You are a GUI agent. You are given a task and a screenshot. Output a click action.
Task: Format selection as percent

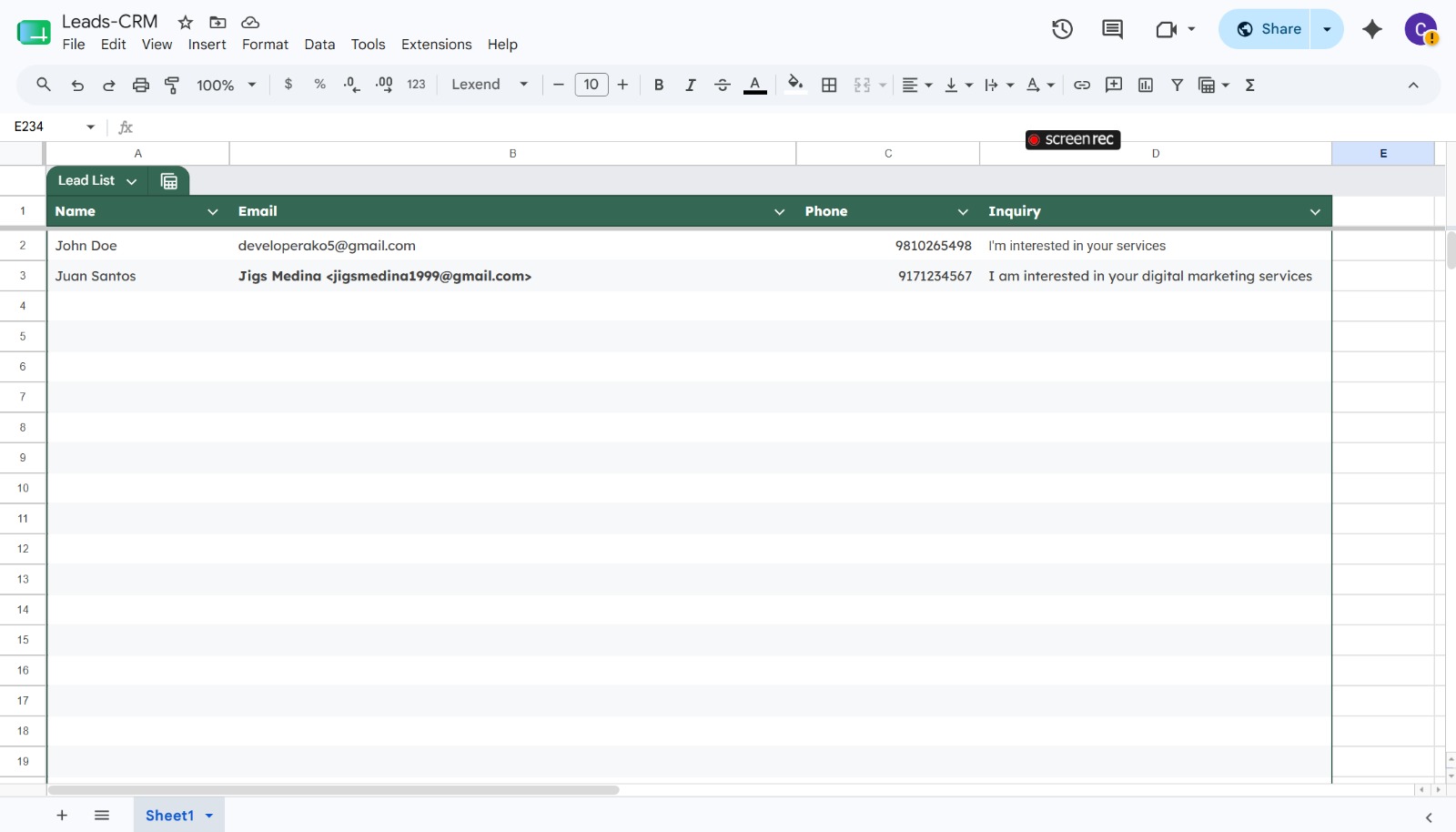(x=320, y=85)
